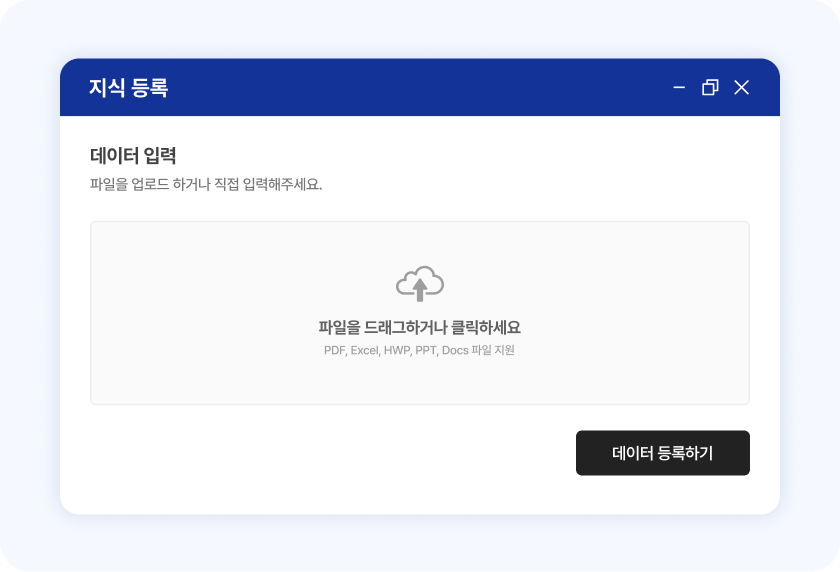
Task: Minimize the 지식 등록 window
Action: pos(679,88)
